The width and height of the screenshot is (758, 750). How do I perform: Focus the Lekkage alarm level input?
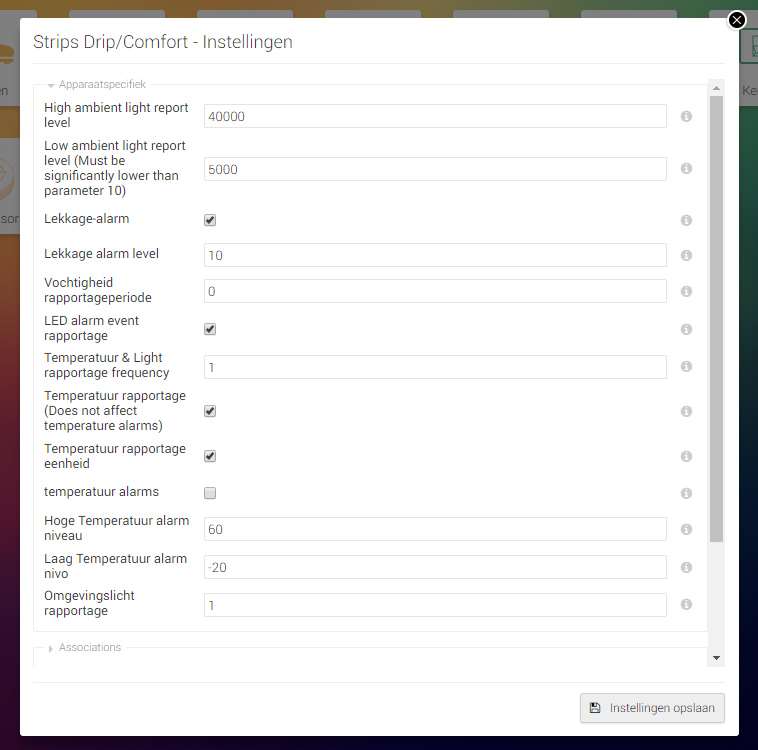[435, 255]
